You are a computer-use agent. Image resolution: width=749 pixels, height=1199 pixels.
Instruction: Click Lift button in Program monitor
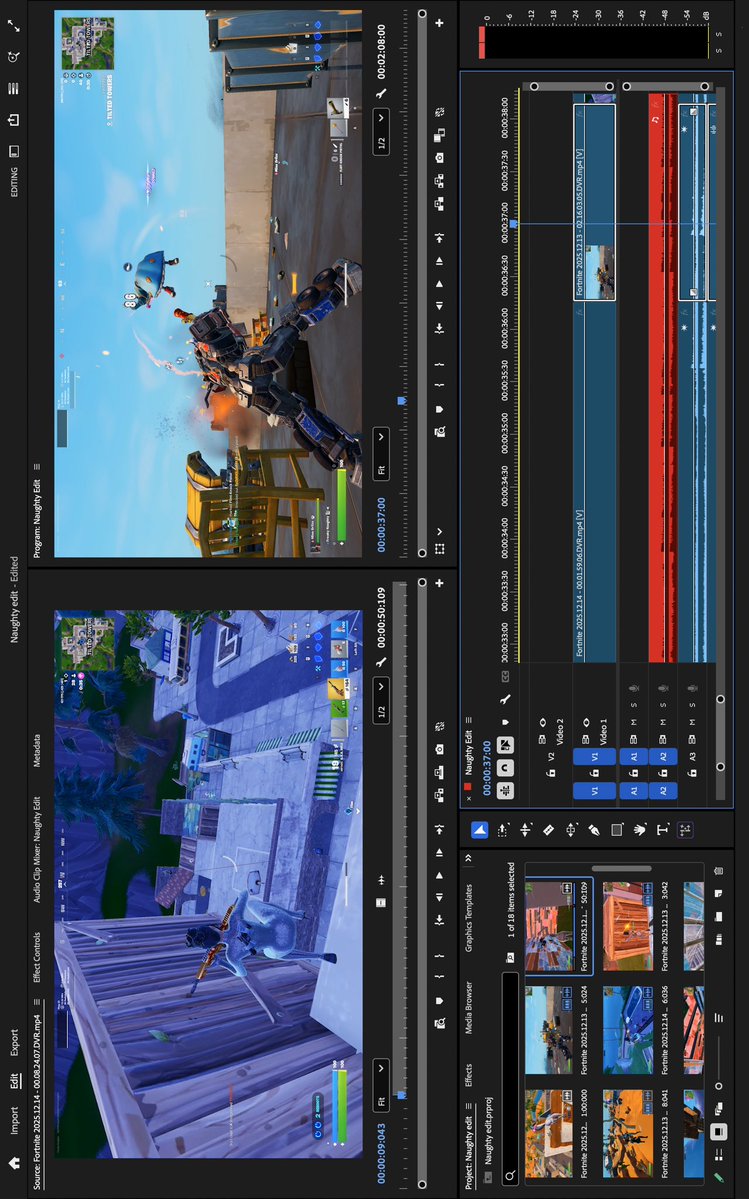[439, 203]
